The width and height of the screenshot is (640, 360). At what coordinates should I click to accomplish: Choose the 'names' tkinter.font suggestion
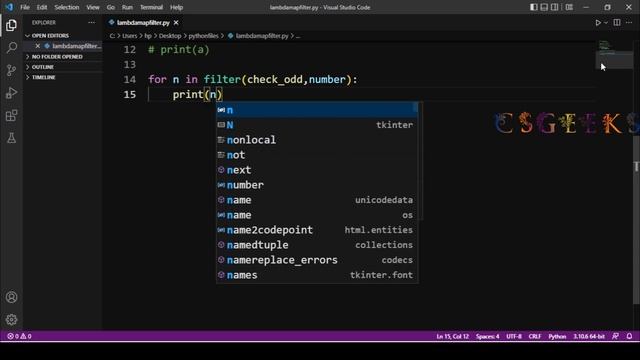(317, 275)
